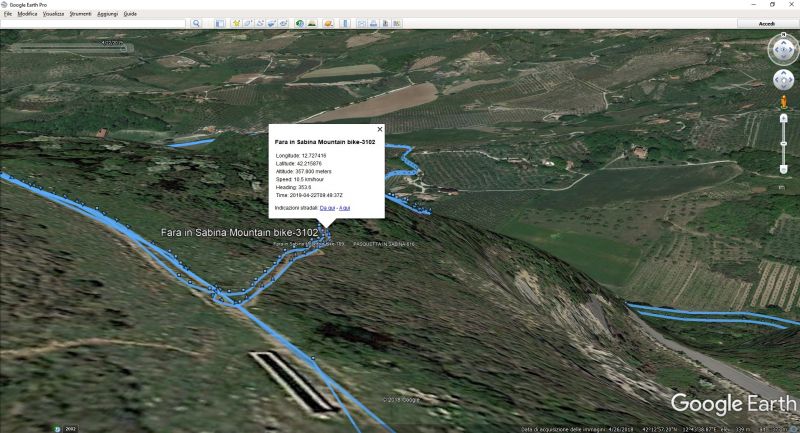
Task: Click look-down arrow on the compass joystick
Action: pyautogui.click(x=784, y=58)
